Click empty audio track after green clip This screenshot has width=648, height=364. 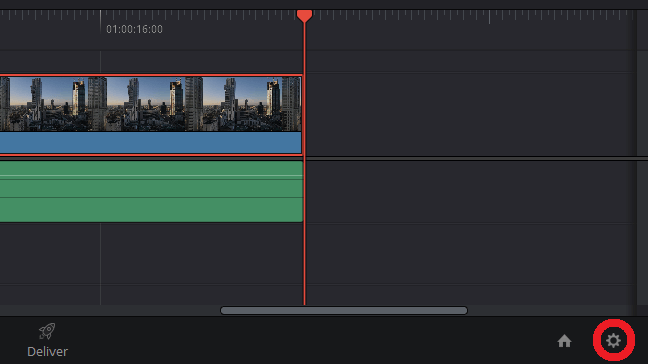(469, 192)
